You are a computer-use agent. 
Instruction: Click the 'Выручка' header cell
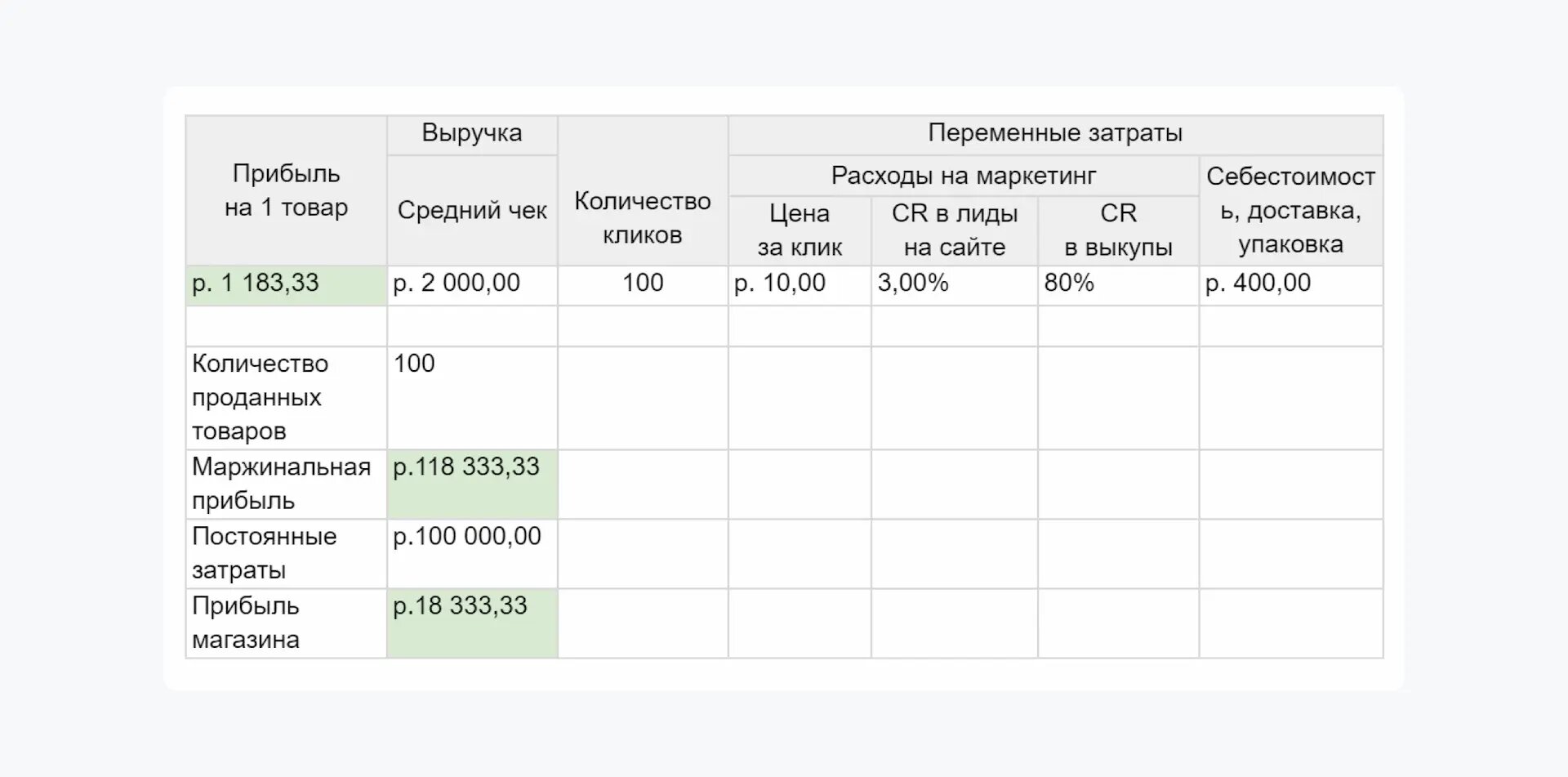pos(472,134)
